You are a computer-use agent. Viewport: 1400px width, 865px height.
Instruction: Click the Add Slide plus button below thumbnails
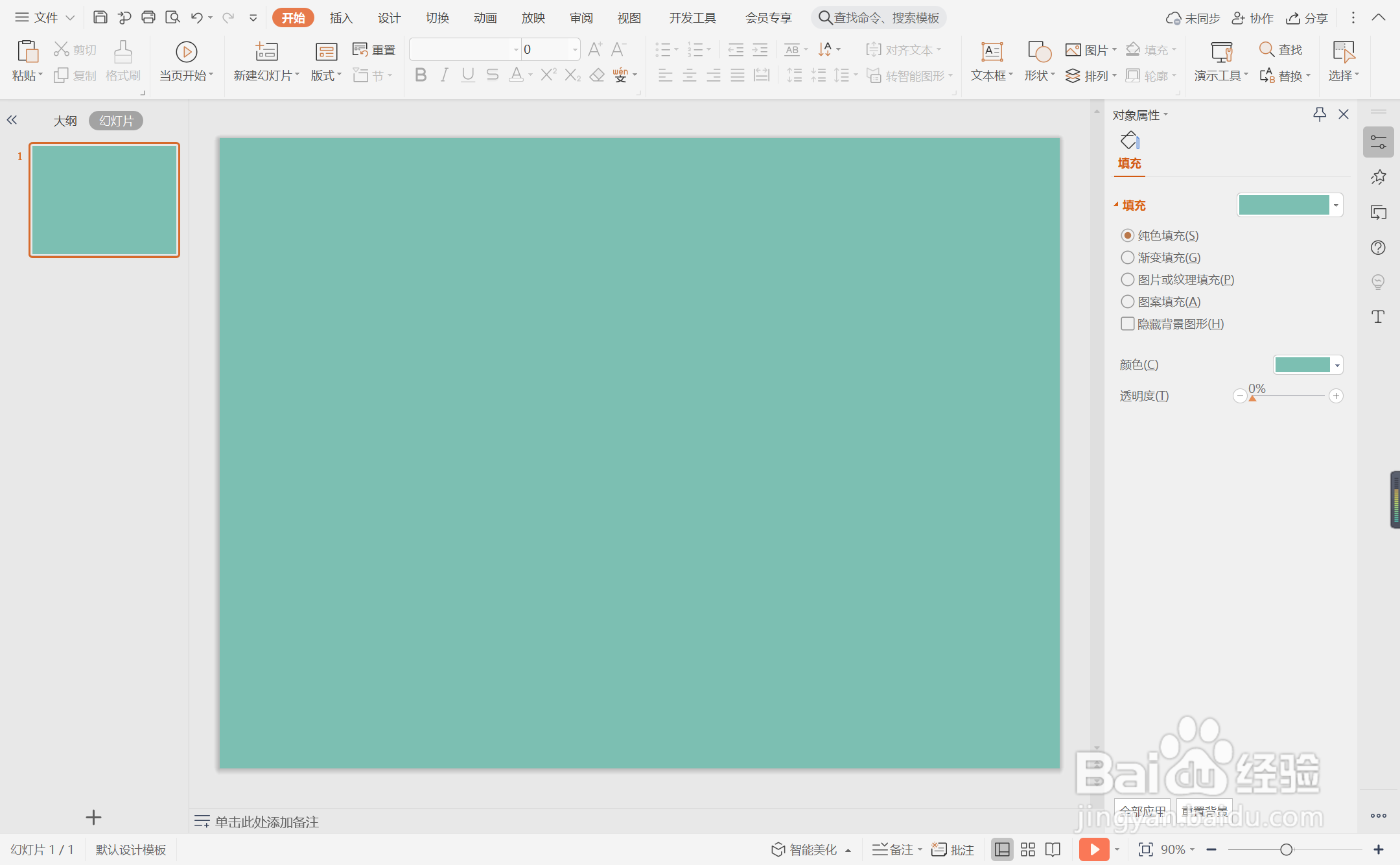pyautogui.click(x=93, y=817)
